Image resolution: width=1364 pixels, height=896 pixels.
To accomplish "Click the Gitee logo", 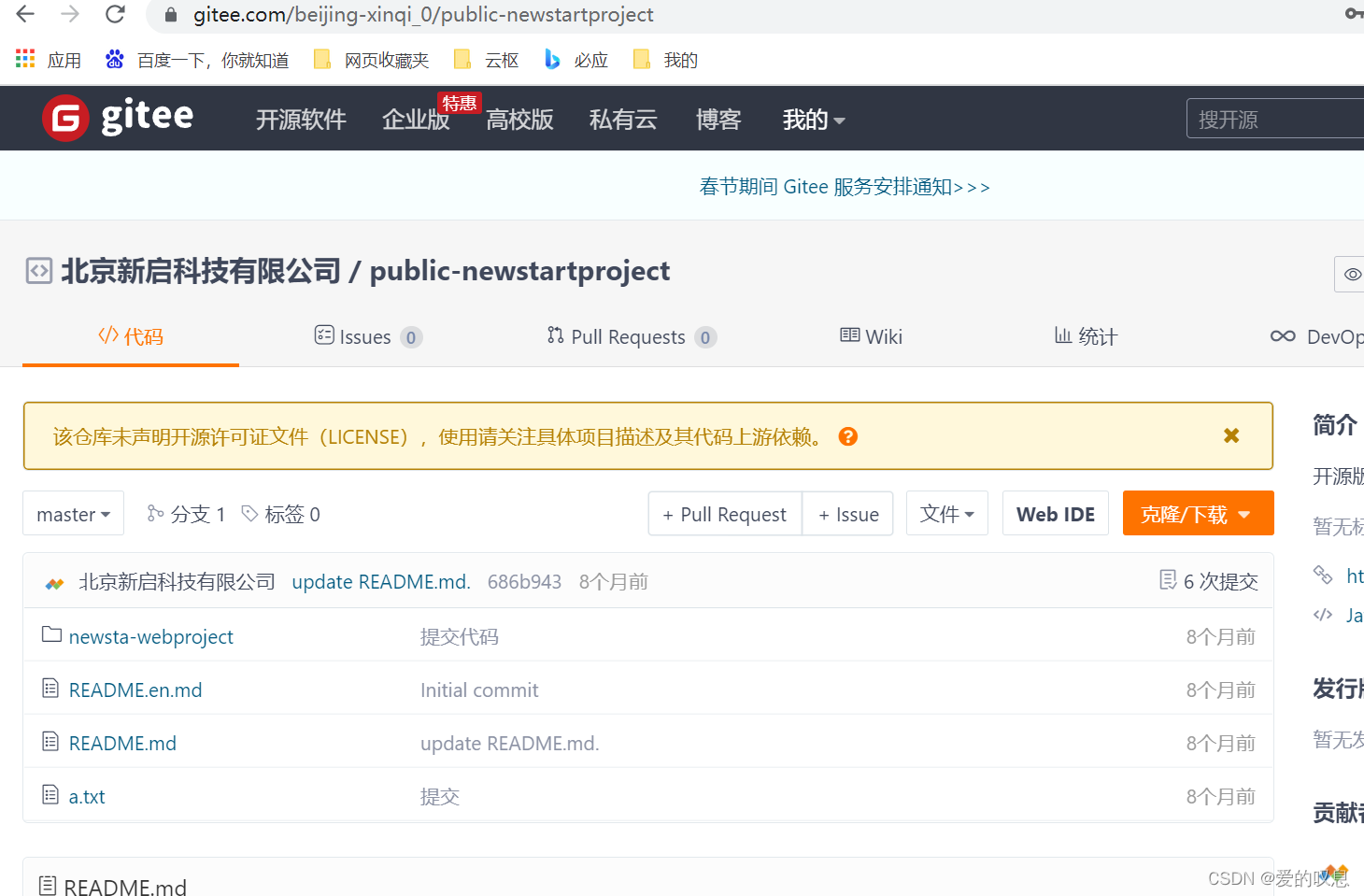I will click(x=118, y=118).
